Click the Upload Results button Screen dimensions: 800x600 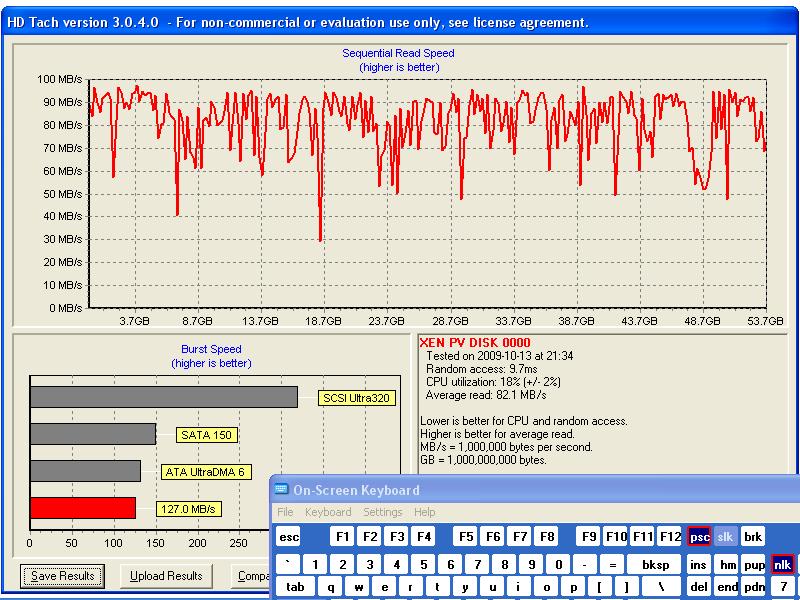coord(166,576)
